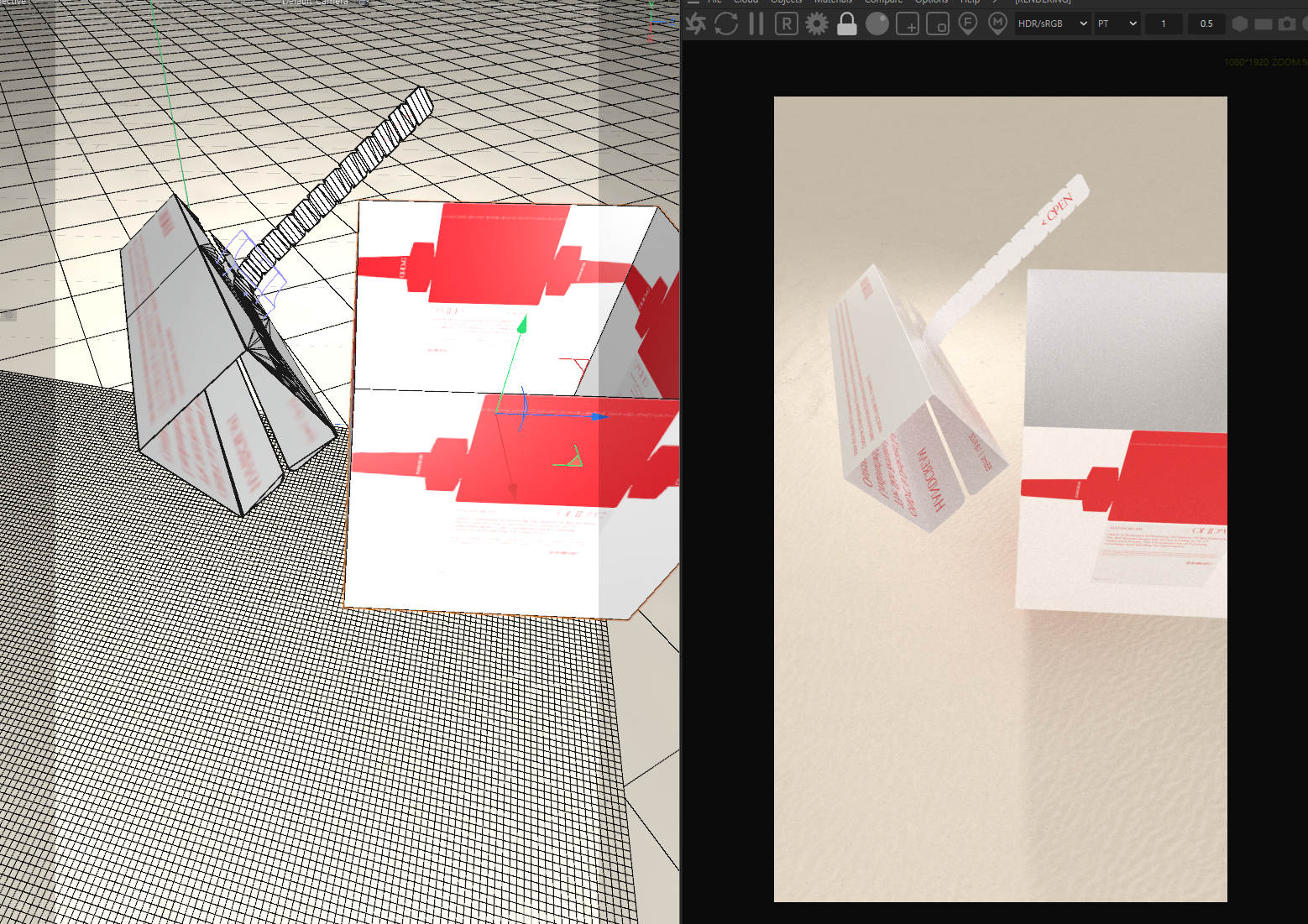This screenshot has height=924, width=1308.
Task: Click the green Y-axis arrow handle on the box
Action: [522, 324]
